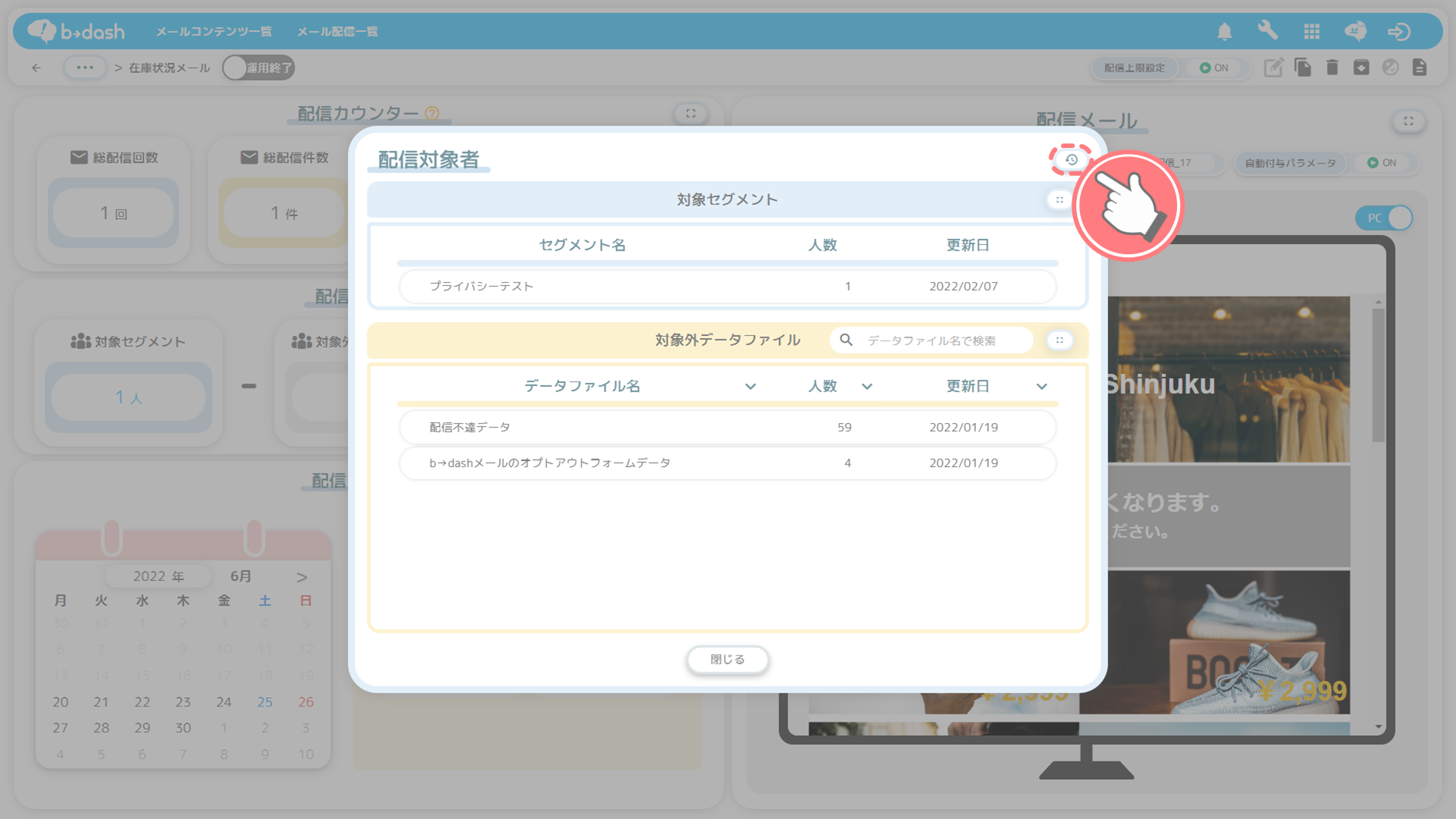Open the 6月 month selector
Viewport: 1456px width, 819px height.
pos(241,576)
